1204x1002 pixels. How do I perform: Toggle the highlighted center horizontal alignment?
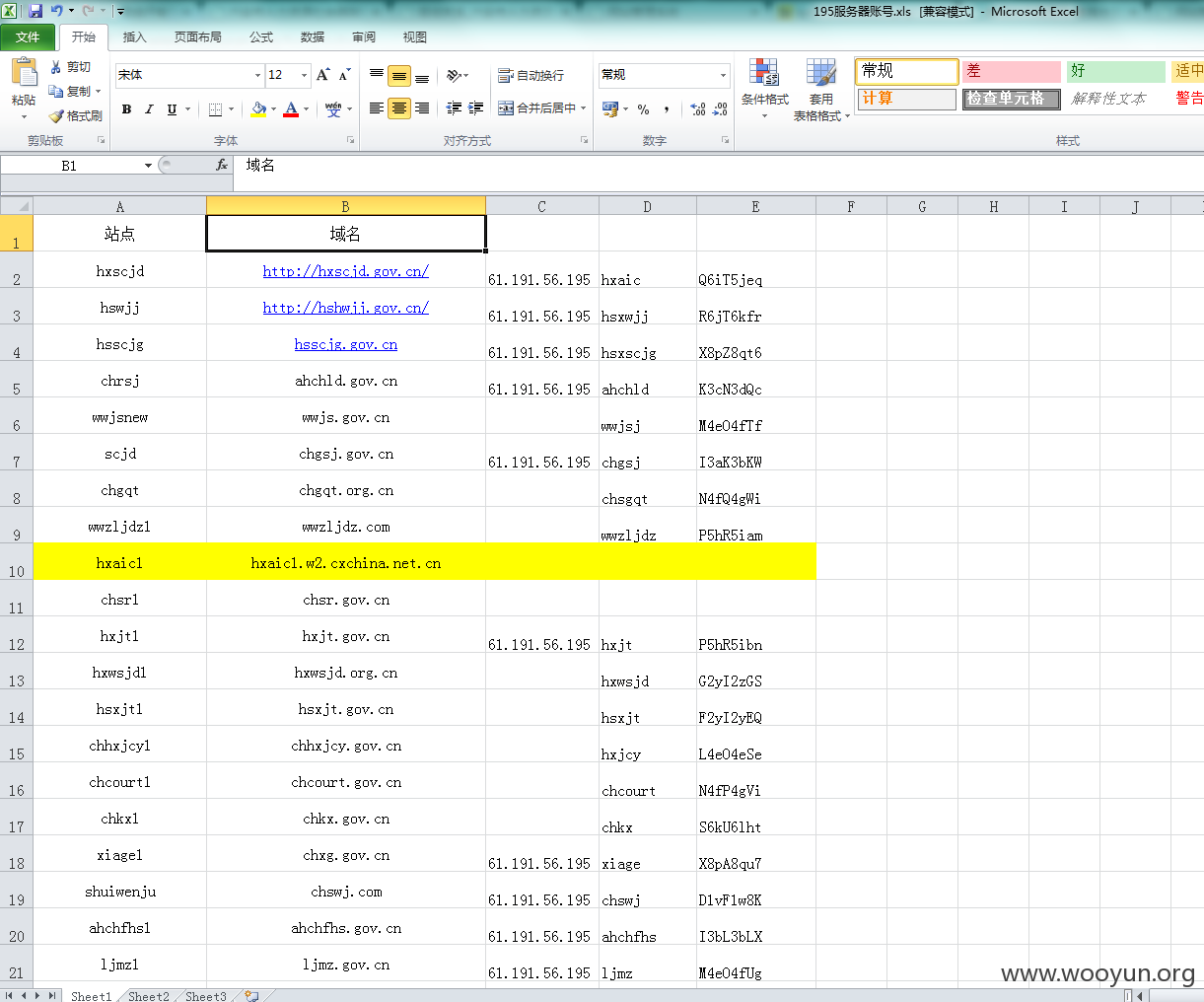pos(399,108)
